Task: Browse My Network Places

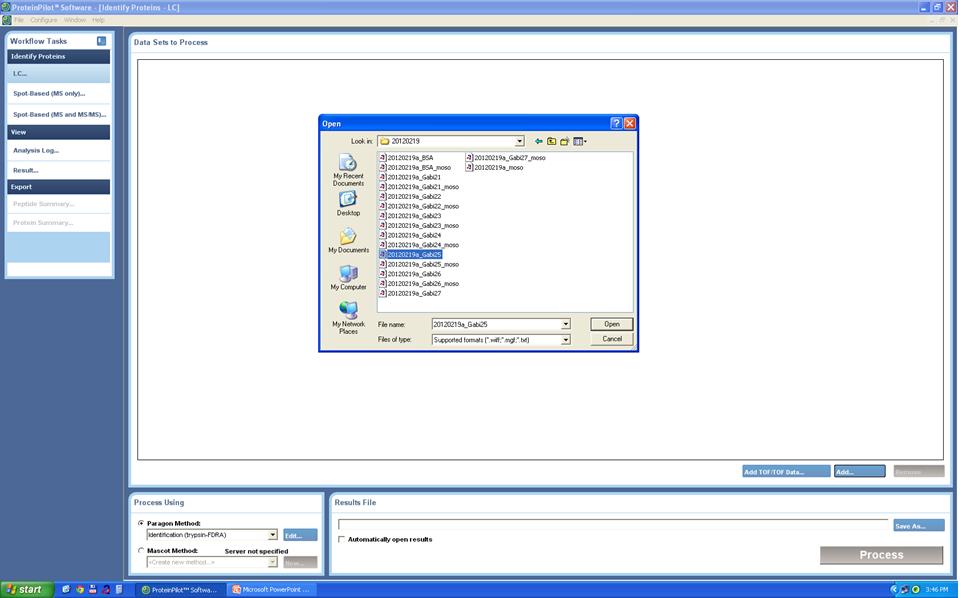Action: [348, 318]
